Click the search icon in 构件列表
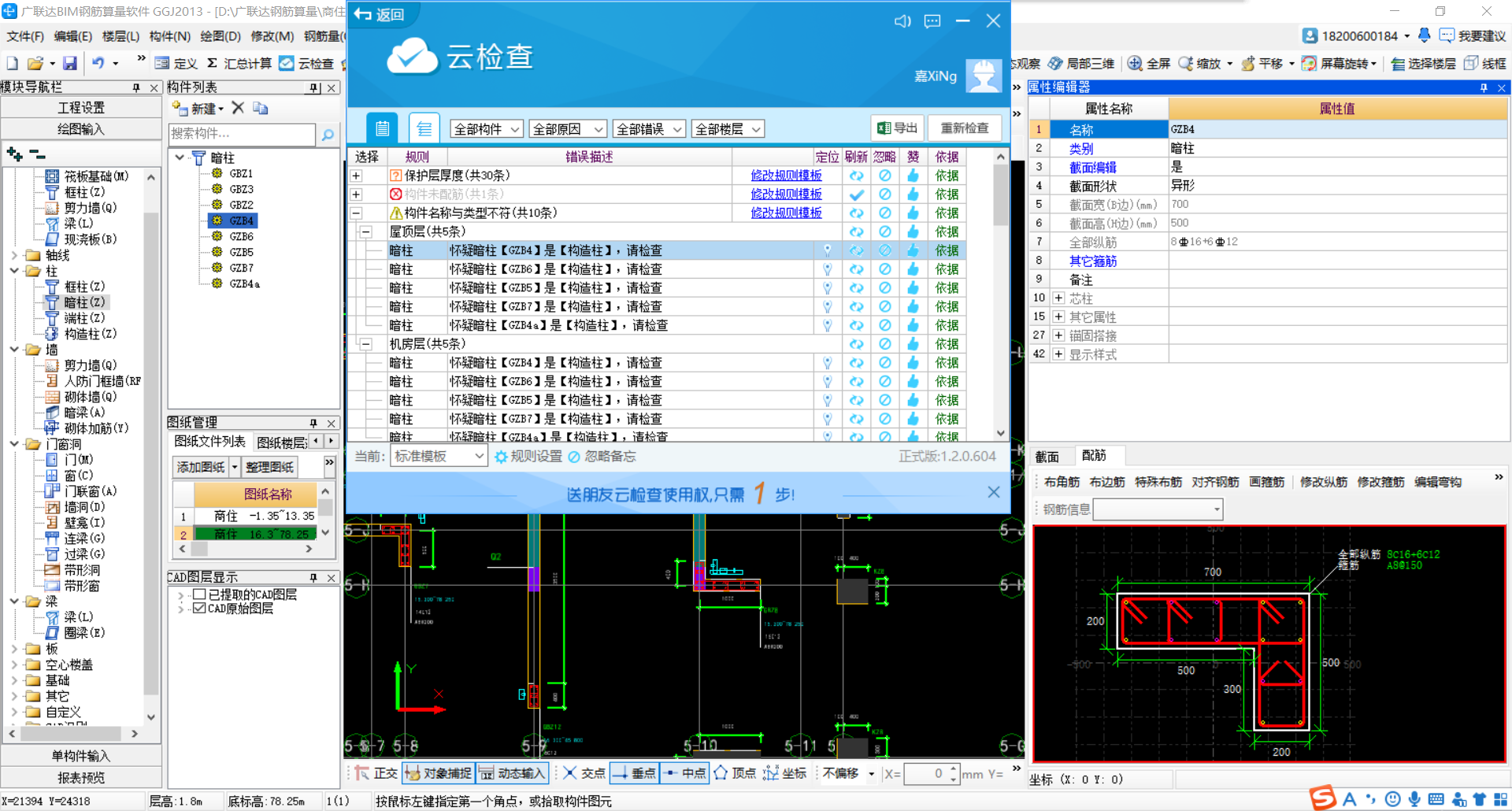Screen dimensions: 1512x811 point(328,135)
